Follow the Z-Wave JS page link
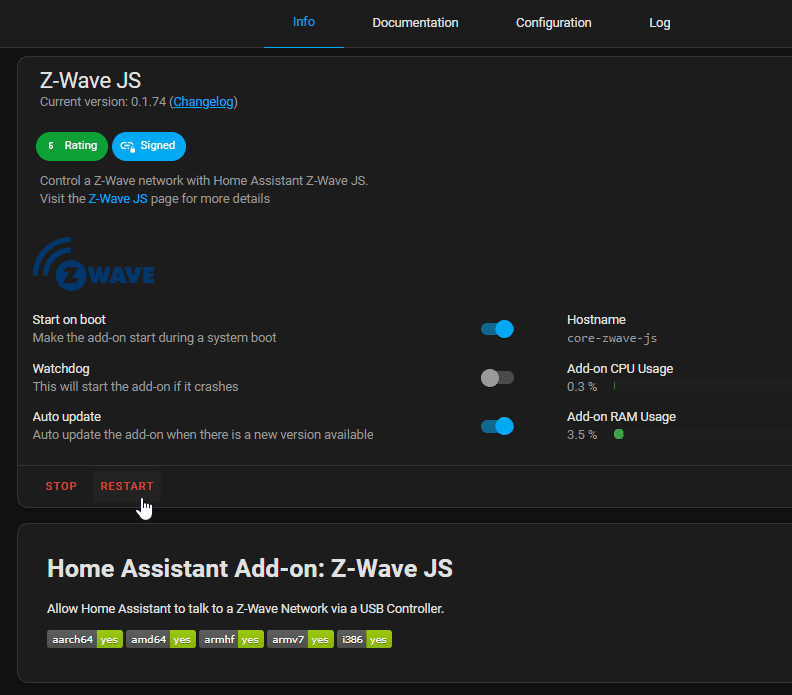Image resolution: width=792 pixels, height=695 pixels. [118, 198]
